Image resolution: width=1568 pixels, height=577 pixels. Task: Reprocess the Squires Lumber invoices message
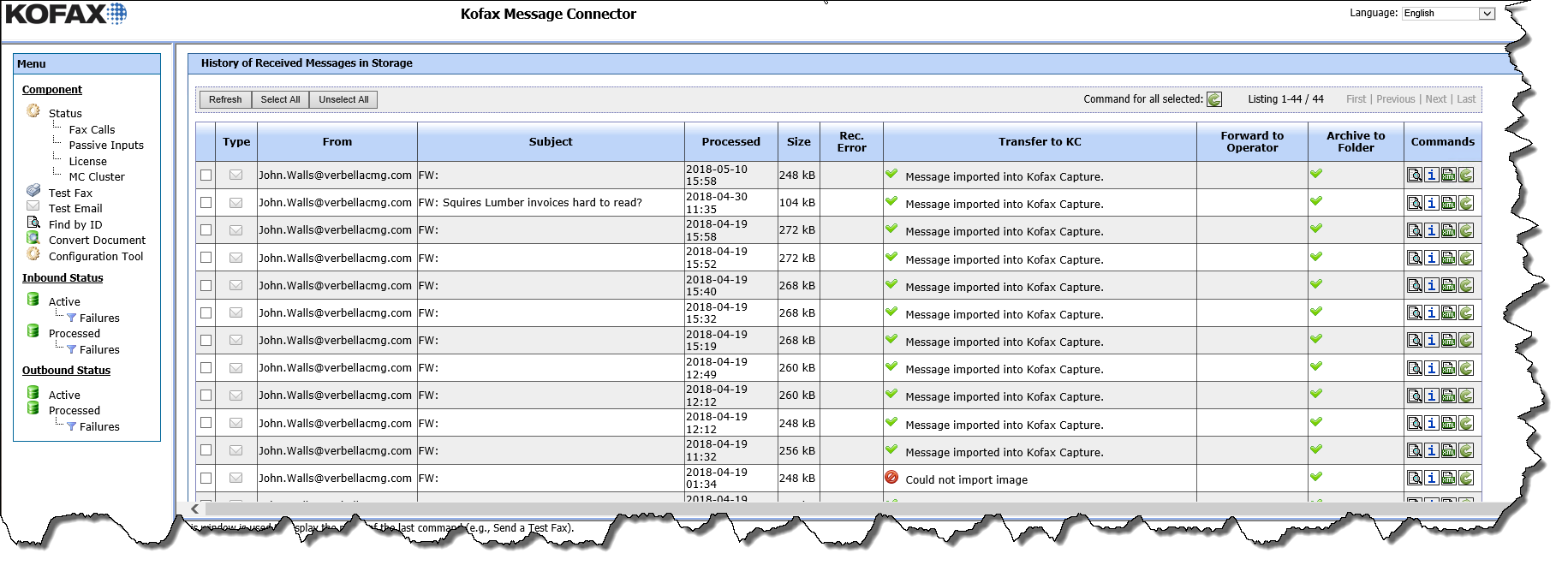1466,203
